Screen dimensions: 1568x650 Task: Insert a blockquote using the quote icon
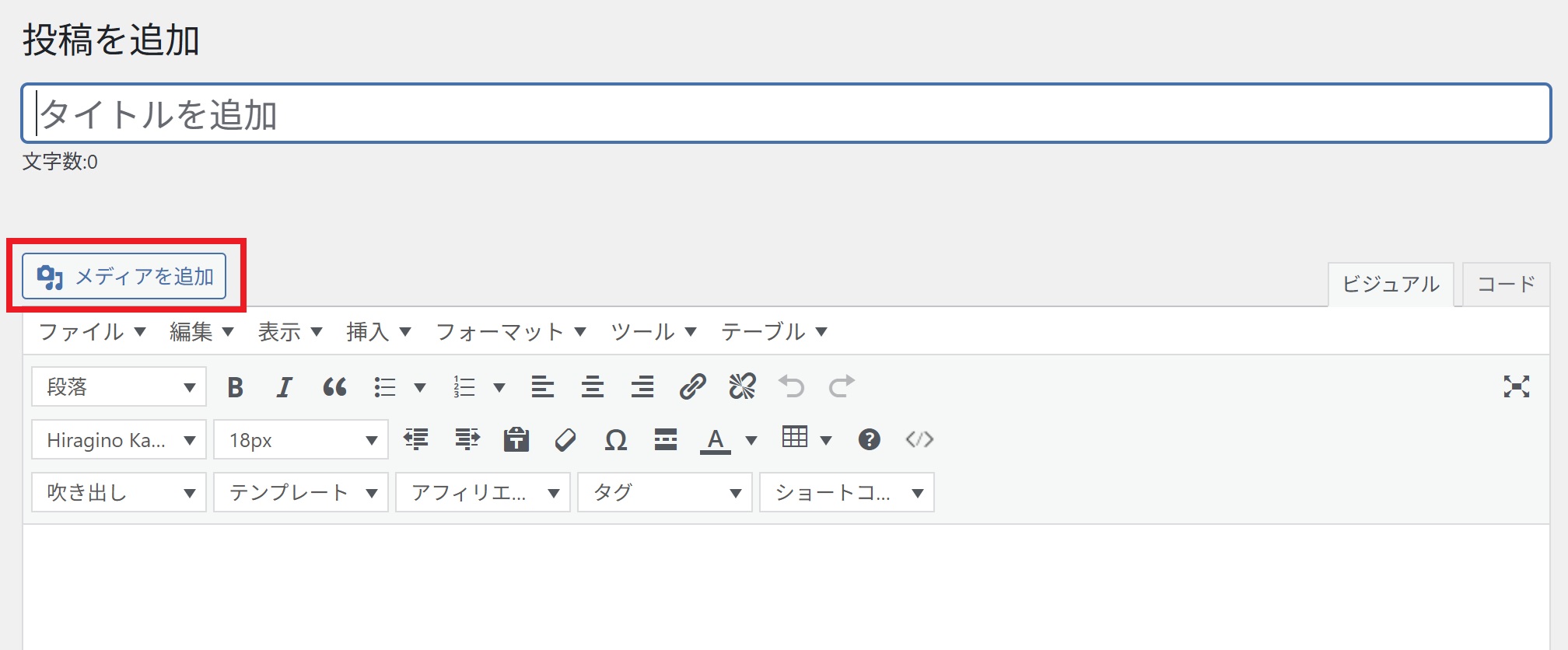tap(334, 387)
